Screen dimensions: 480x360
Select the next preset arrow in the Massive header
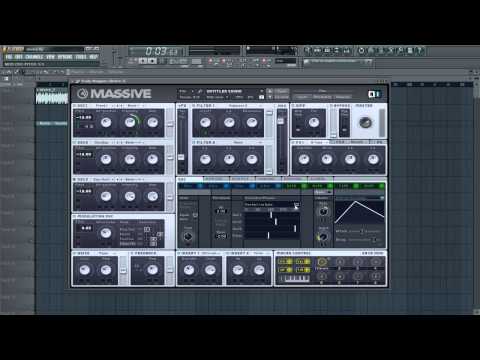point(270,97)
